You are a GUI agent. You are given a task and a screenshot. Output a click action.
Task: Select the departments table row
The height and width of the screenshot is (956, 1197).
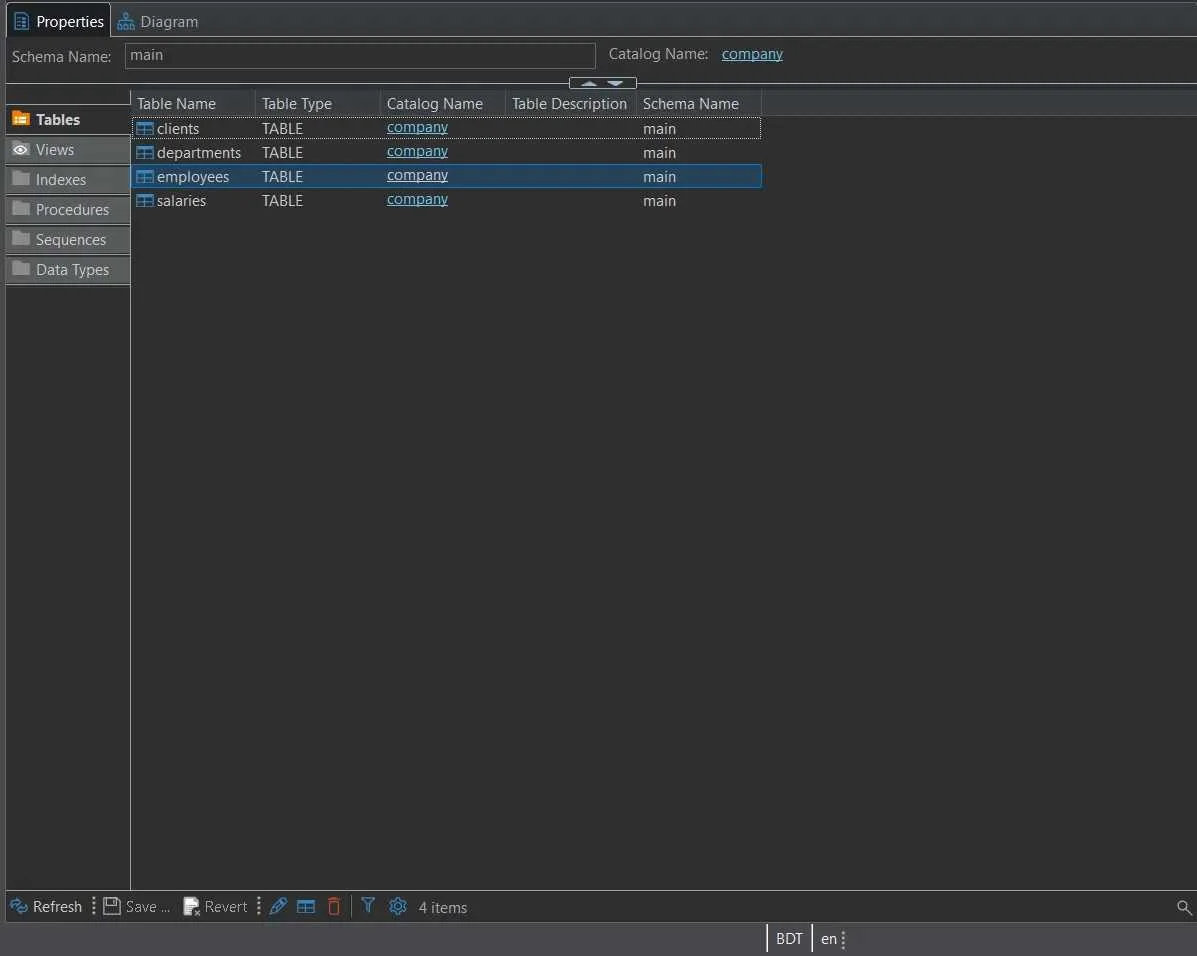point(447,153)
